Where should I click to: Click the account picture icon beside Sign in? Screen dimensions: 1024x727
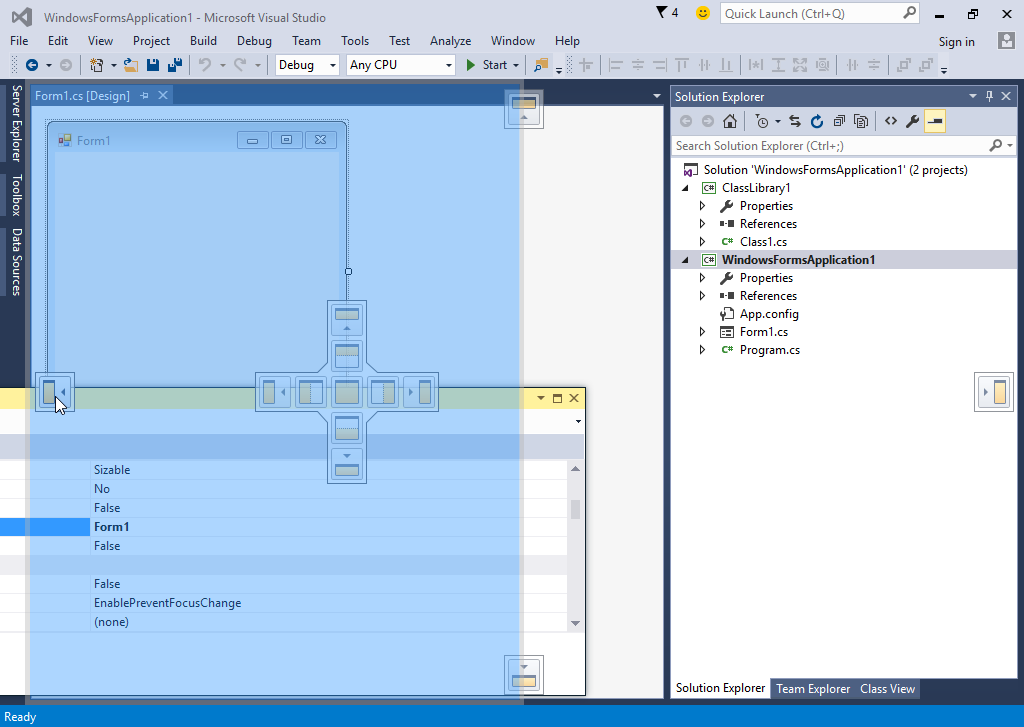(x=1006, y=40)
